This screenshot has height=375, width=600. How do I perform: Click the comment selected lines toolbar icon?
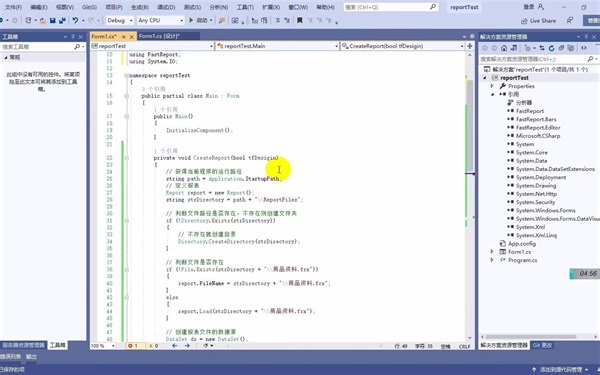277,20
